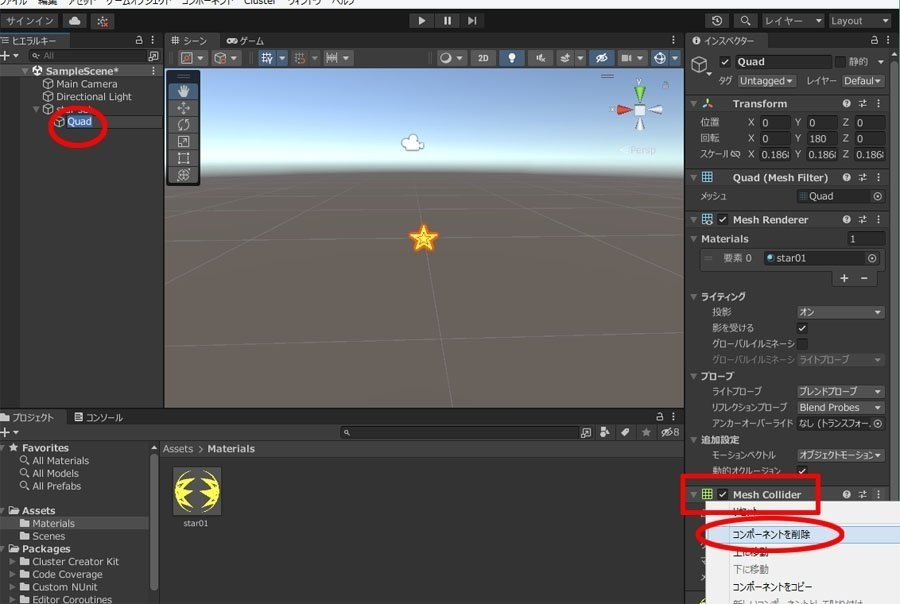
Task: Toggle 2D view mode
Action: coord(483,58)
